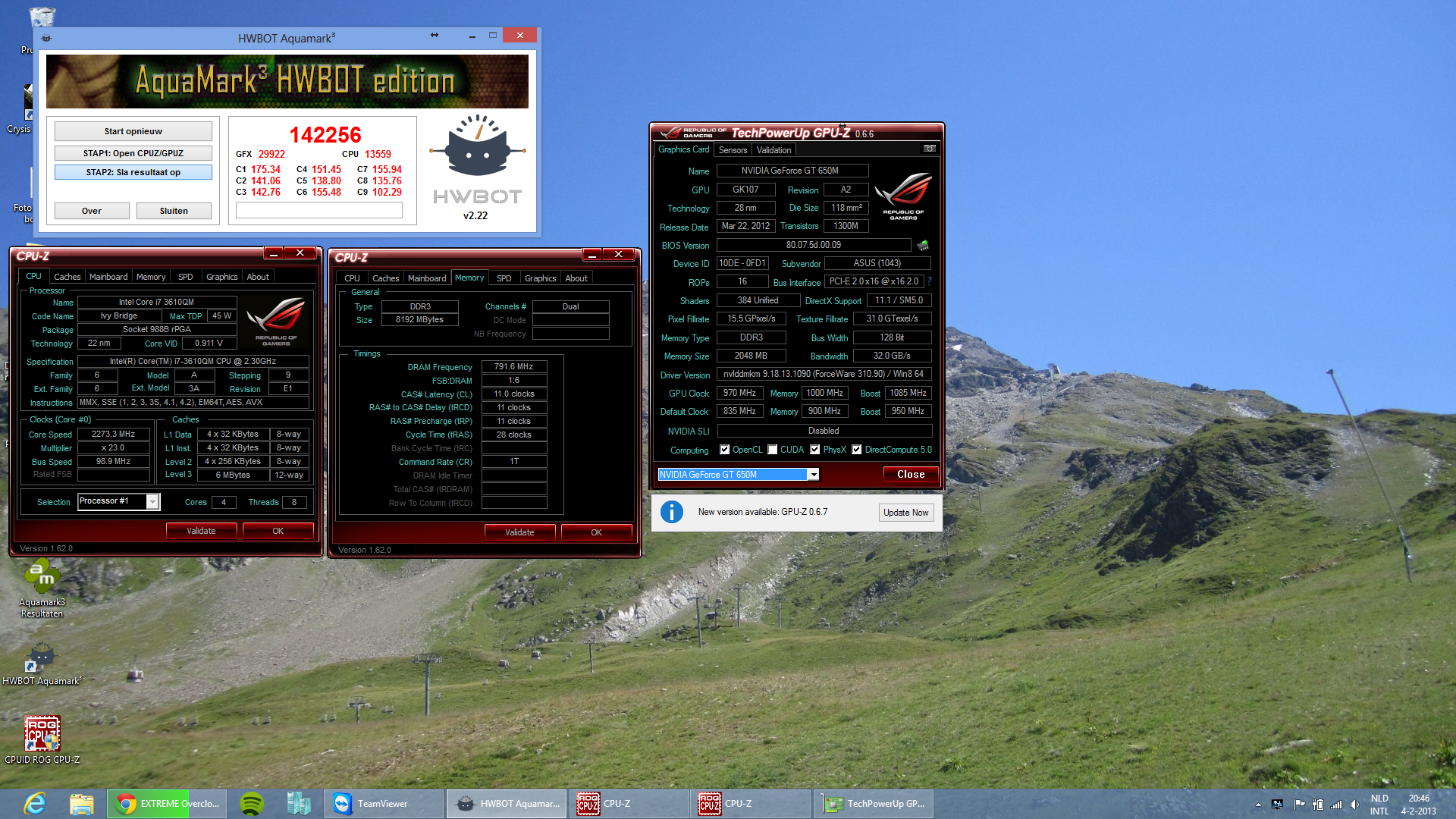This screenshot has height=819, width=1456.
Task: Open Graphics tab in the CPU-Z processor window
Action: tap(221, 277)
